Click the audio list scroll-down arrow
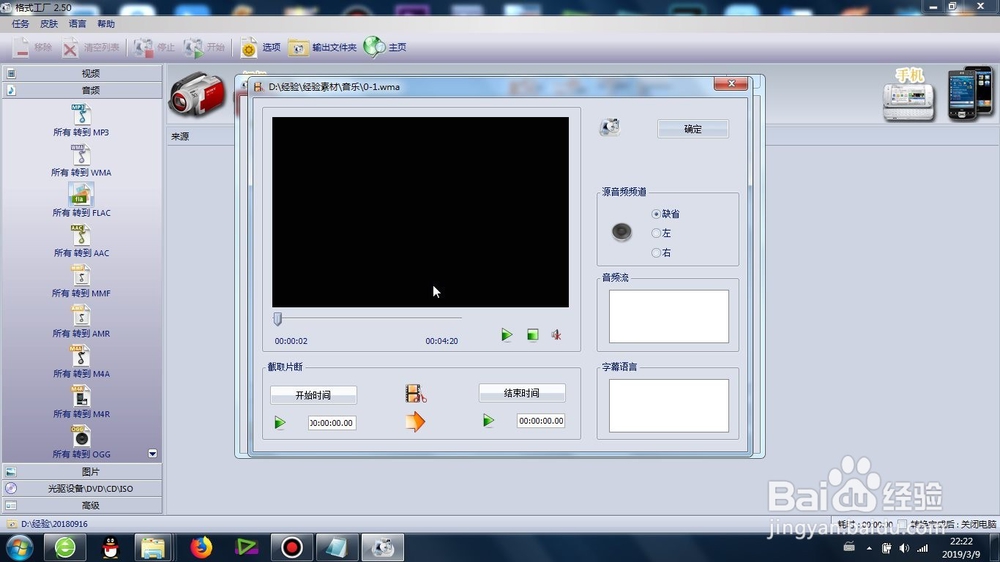 (x=152, y=454)
